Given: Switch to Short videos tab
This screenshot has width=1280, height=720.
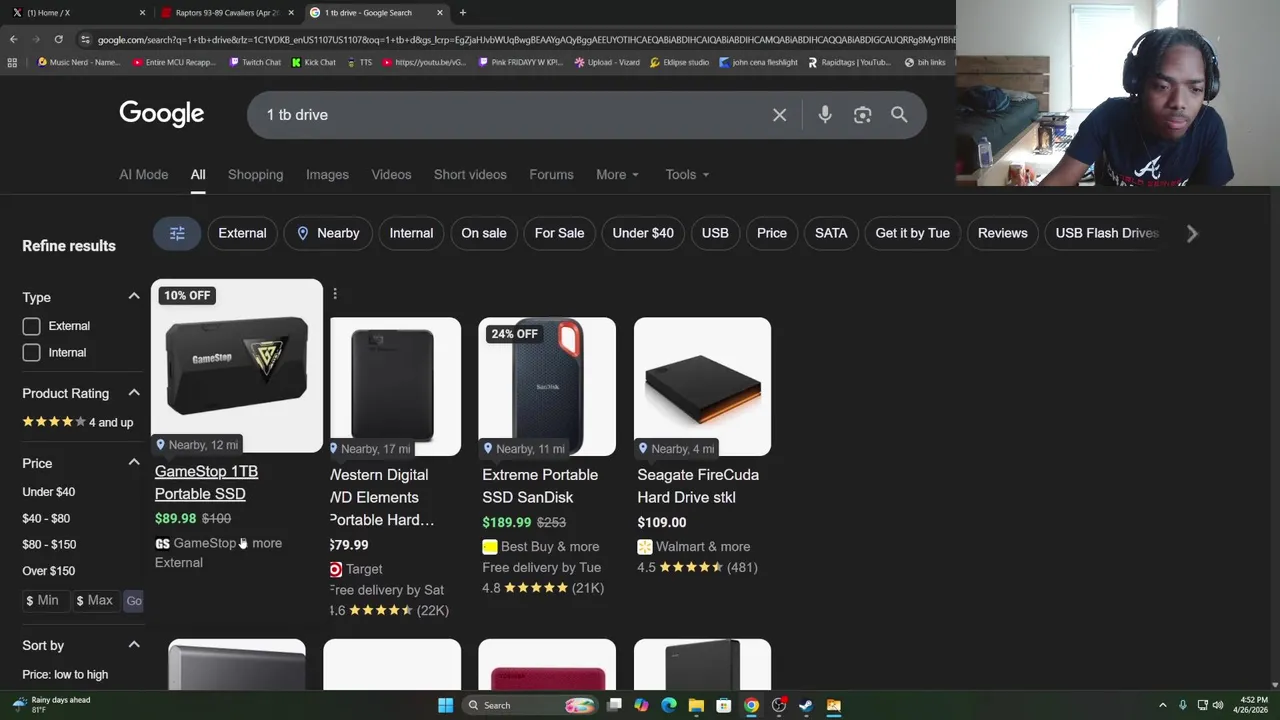Looking at the screenshot, I should (x=470, y=174).
